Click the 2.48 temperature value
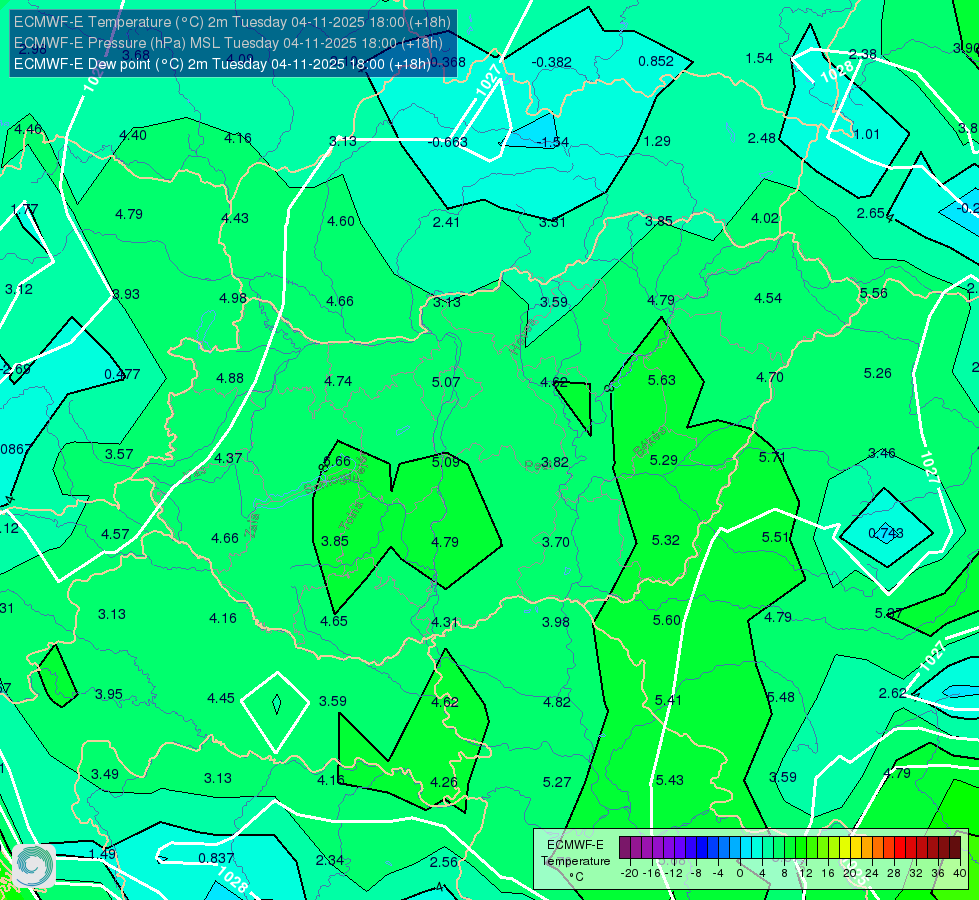979x900 pixels. coord(762,138)
